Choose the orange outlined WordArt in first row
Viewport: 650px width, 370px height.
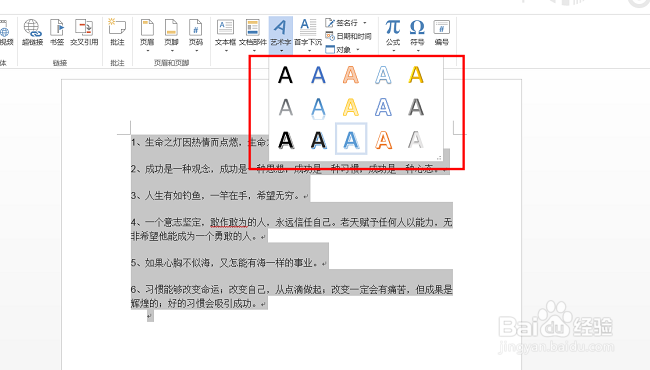351,75
